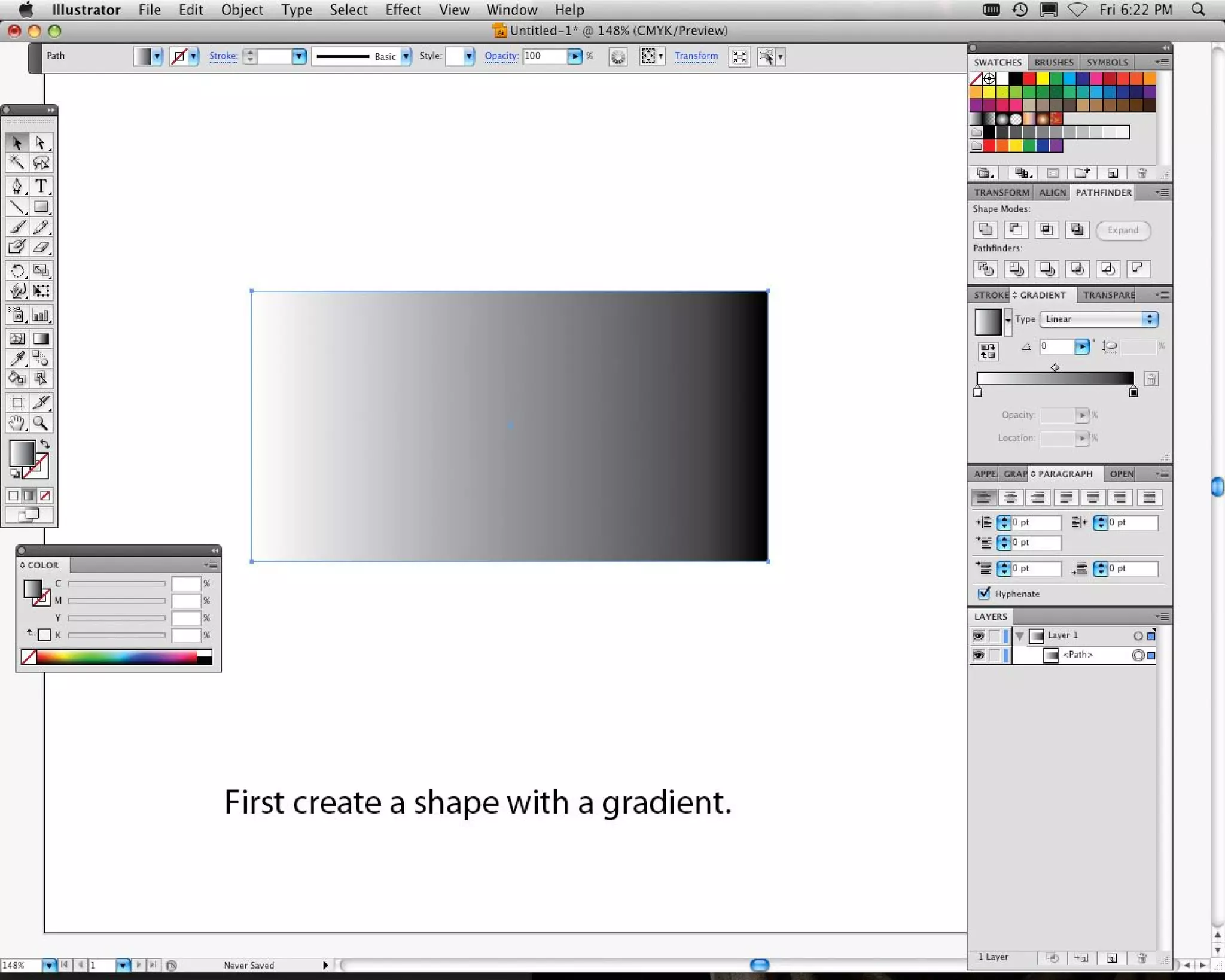Select the Zoom tool
The image size is (1225, 980).
(41, 424)
